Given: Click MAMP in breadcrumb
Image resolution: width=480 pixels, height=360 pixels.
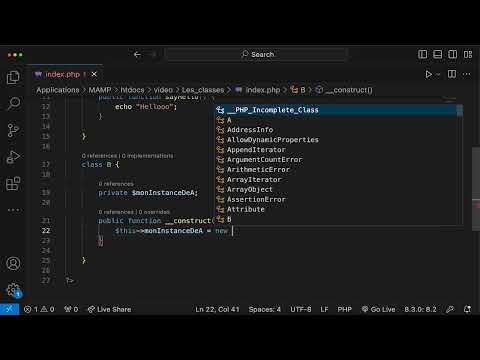Looking at the screenshot, I should (x=100, y=90).
